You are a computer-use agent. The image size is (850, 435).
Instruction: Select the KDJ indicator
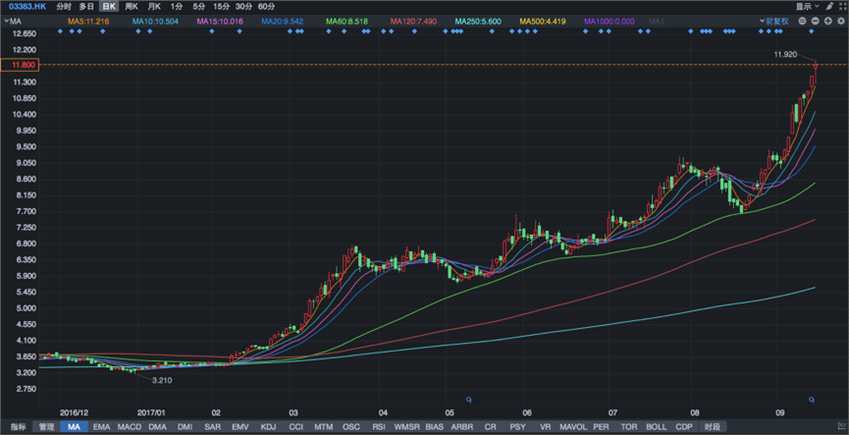pyautogui.click(x=268, y=427)
